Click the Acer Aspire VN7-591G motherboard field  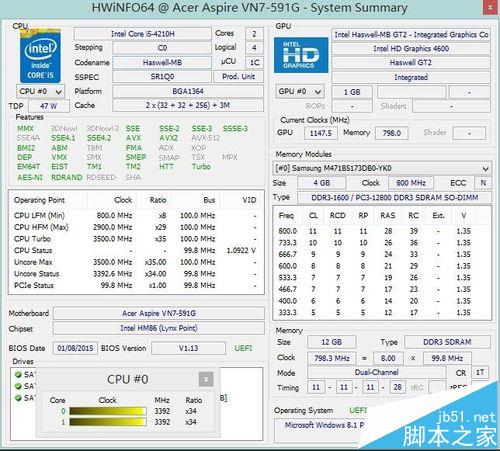(x=159, y=313)
